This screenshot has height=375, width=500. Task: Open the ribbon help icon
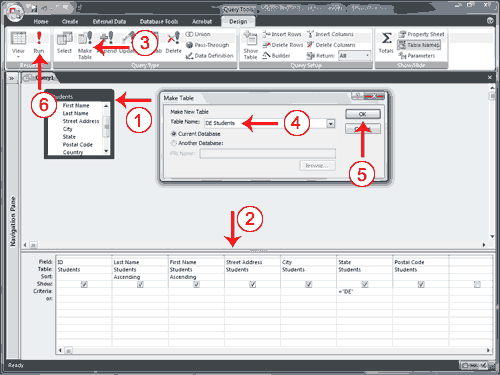(x=490, y=21)
